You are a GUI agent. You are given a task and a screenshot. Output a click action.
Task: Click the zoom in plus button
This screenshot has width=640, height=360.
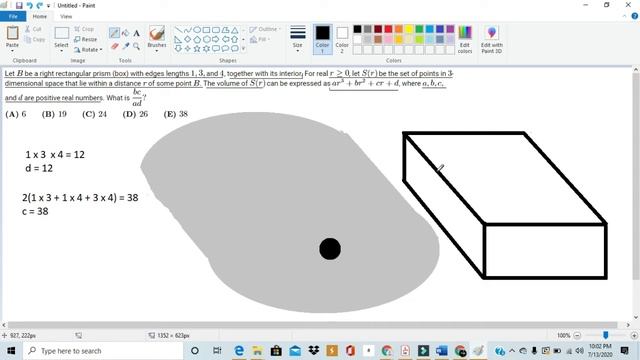pos(634,336)
